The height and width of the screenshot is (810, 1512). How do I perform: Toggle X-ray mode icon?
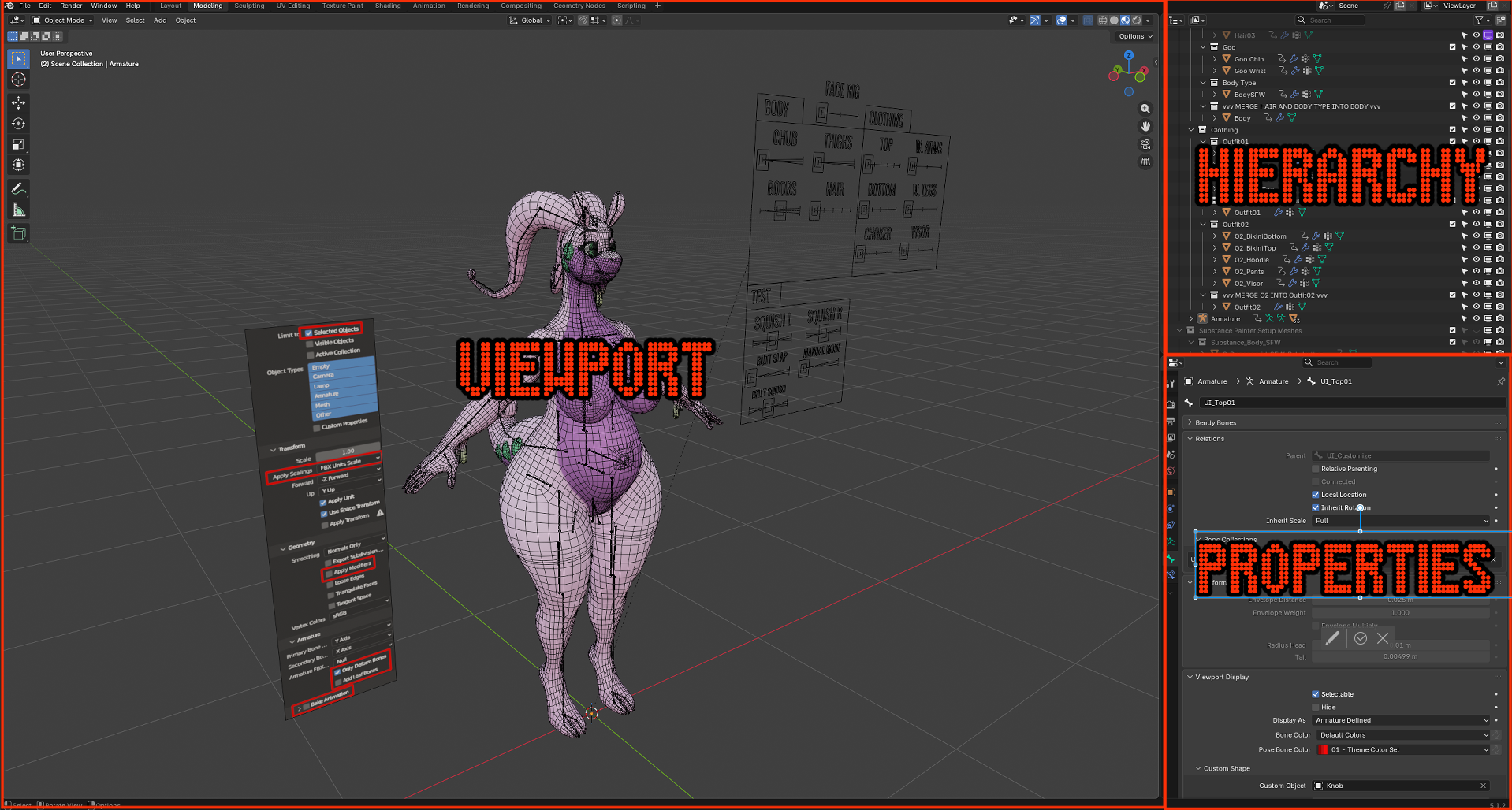(x=1089, y=20)
